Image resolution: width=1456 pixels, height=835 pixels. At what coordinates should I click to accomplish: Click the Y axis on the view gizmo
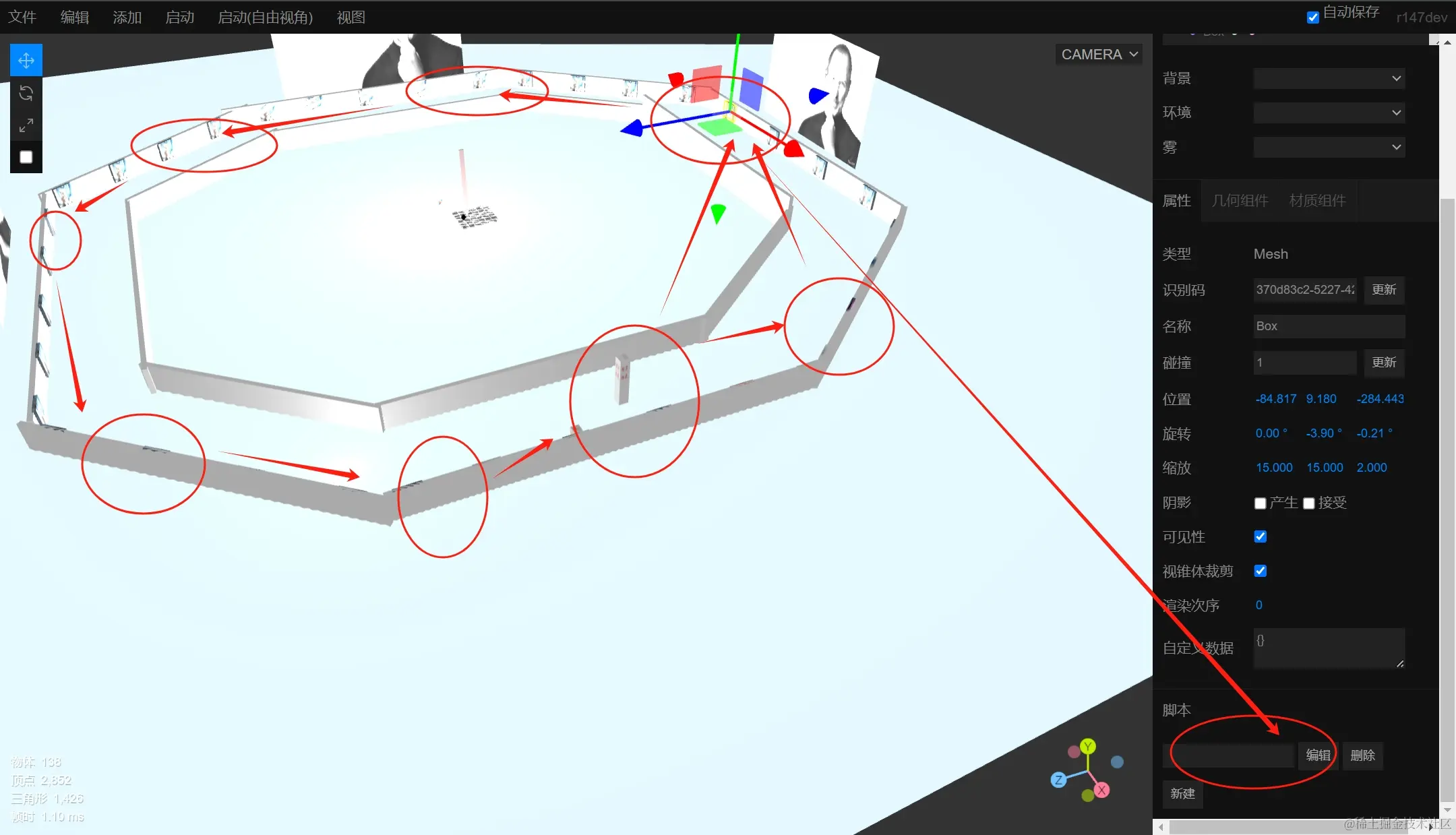(x=1087, y=747)
